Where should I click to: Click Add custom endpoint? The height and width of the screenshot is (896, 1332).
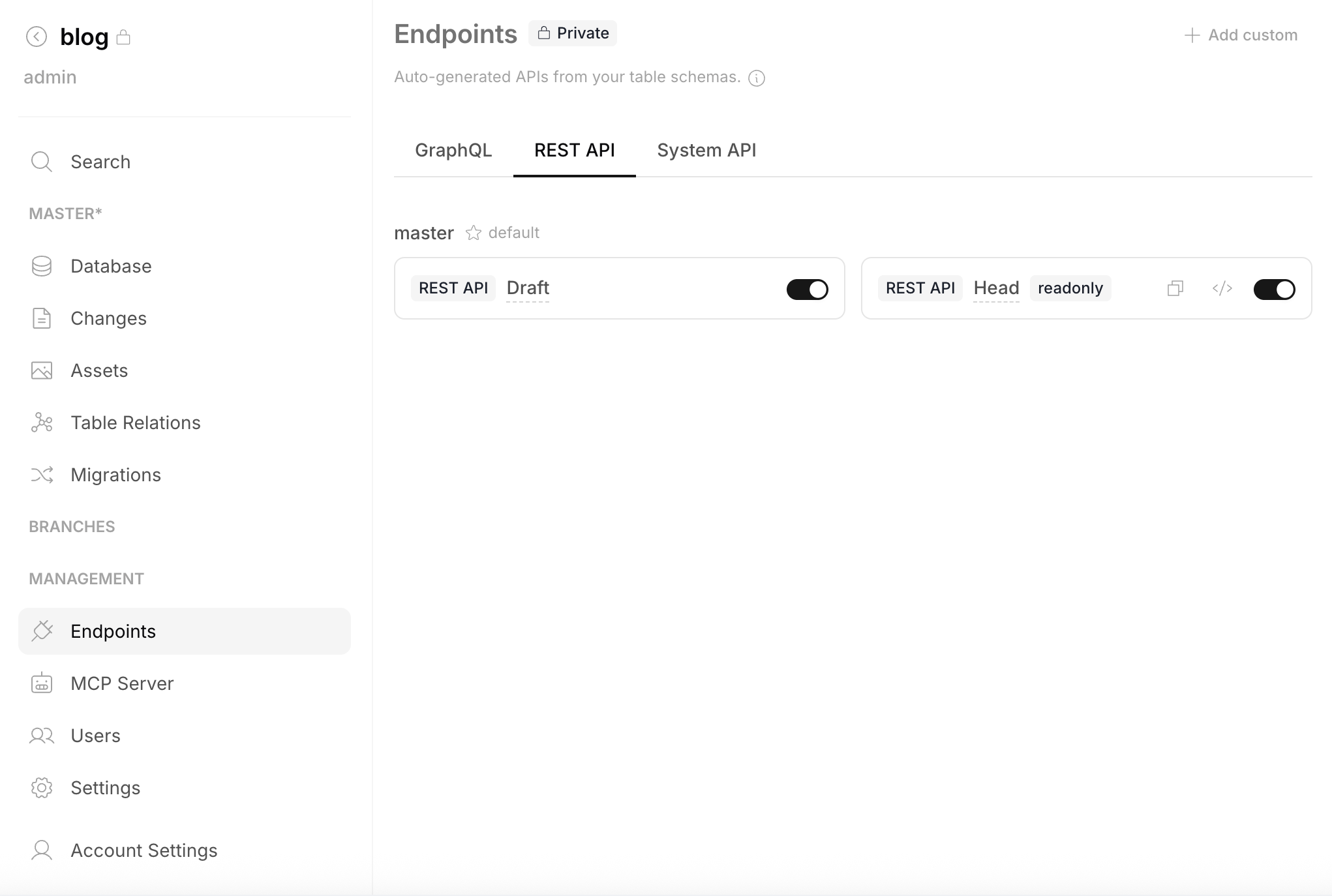(1240, 35)
